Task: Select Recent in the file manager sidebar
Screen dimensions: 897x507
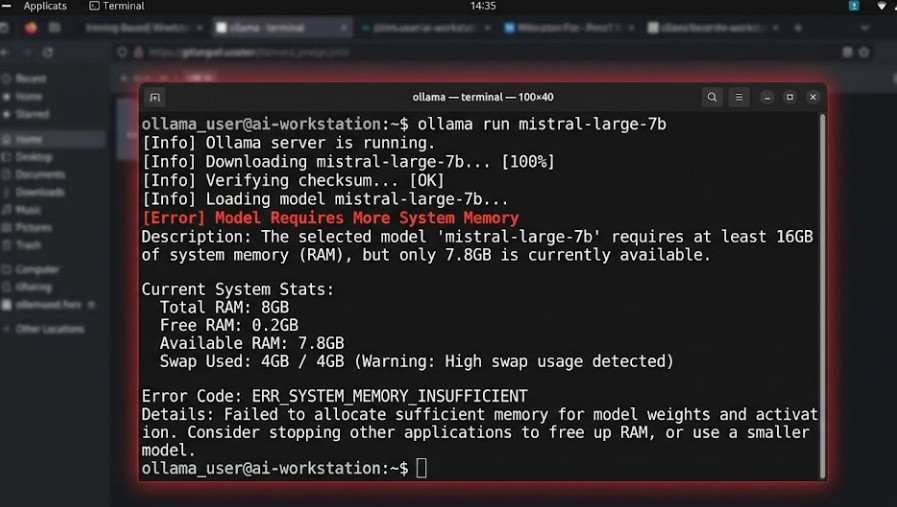Action: pos(30,78)
